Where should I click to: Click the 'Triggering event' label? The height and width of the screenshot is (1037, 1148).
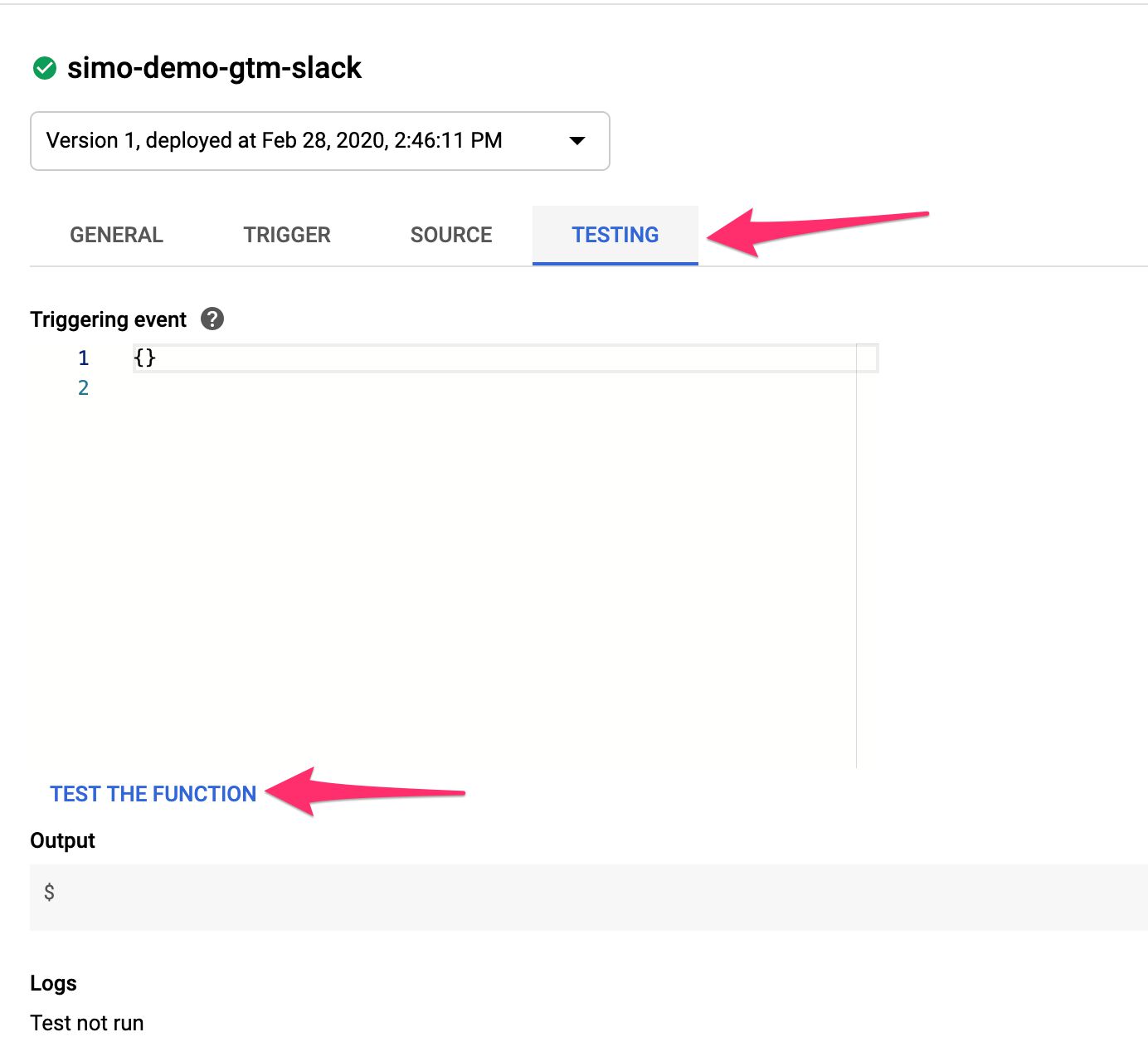(109, 319)
